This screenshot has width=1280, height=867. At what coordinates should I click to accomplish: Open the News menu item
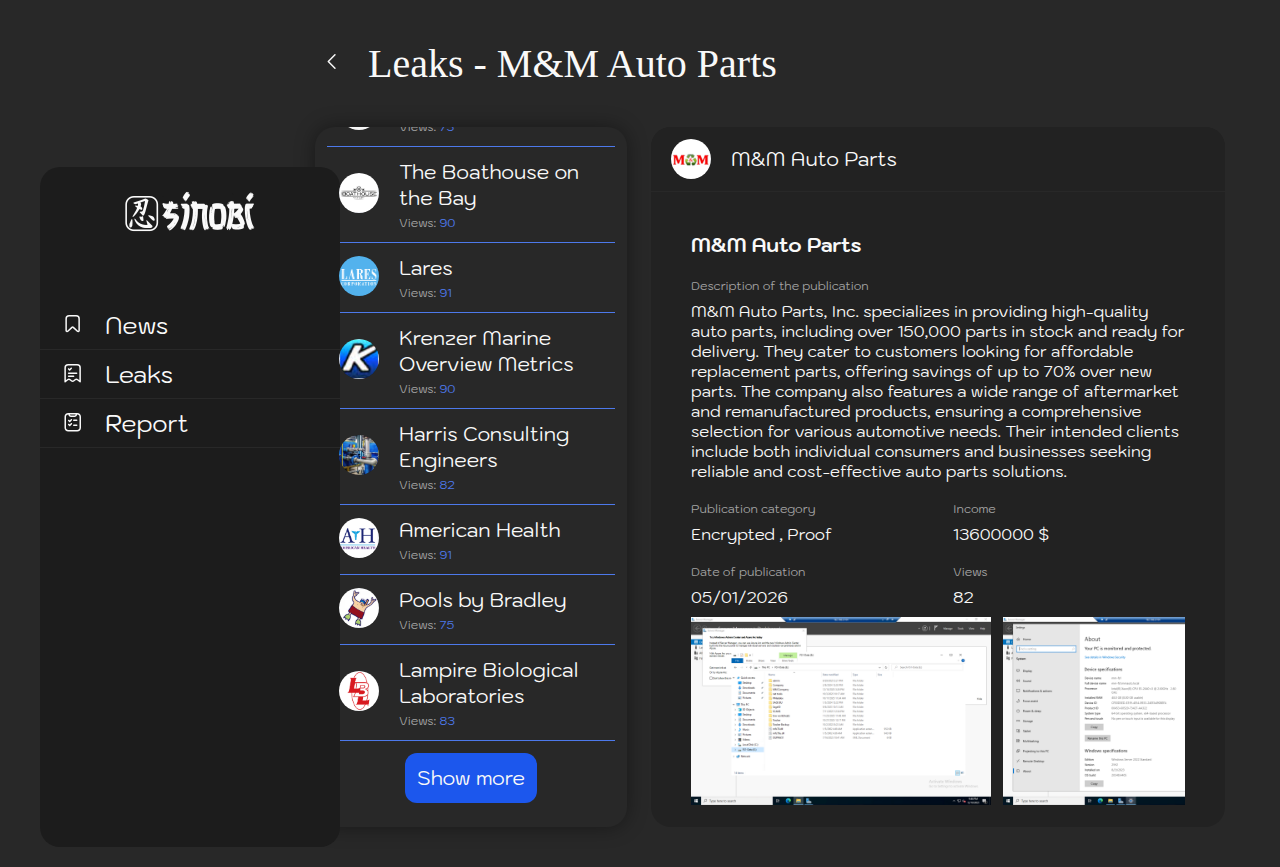pyautogui.click(x=137, y=326)
